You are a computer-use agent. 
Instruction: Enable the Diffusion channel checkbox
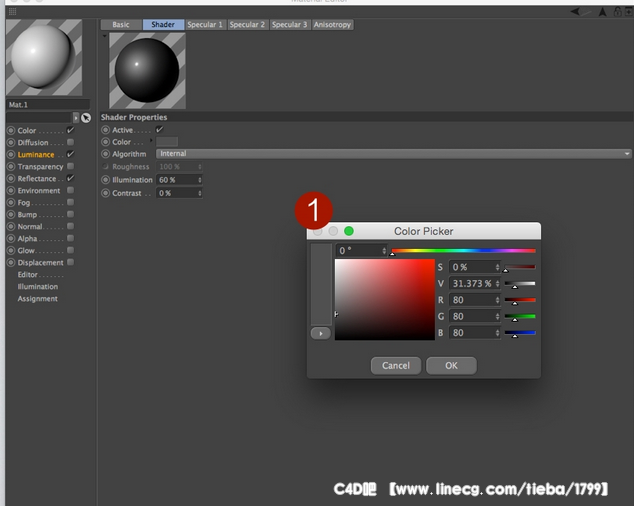pos(70,142)
